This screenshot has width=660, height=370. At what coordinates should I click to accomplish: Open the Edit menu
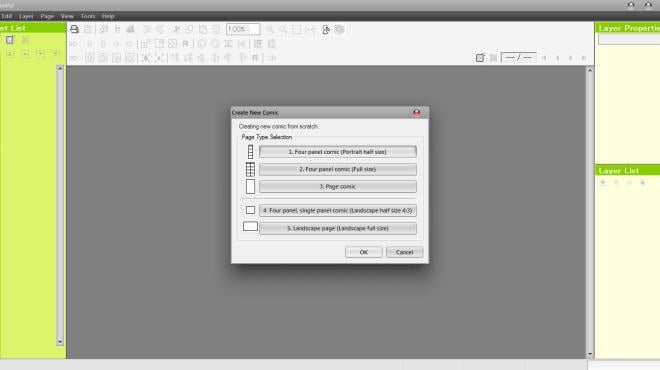7,16
